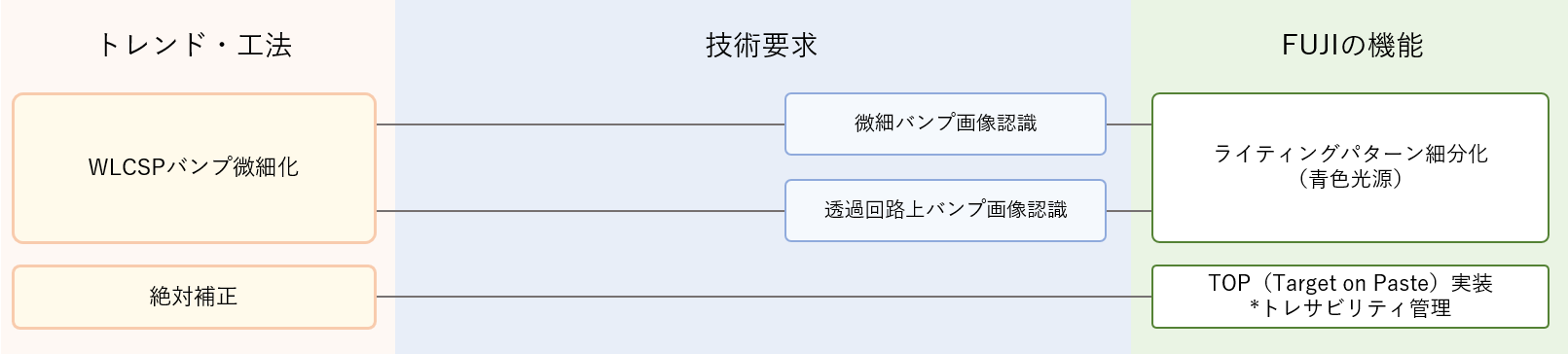Select short connector between 微細バンプ画像認識 and ライティング box
The width and height of the screenshot is (1568, 354).
point(1129,124)
